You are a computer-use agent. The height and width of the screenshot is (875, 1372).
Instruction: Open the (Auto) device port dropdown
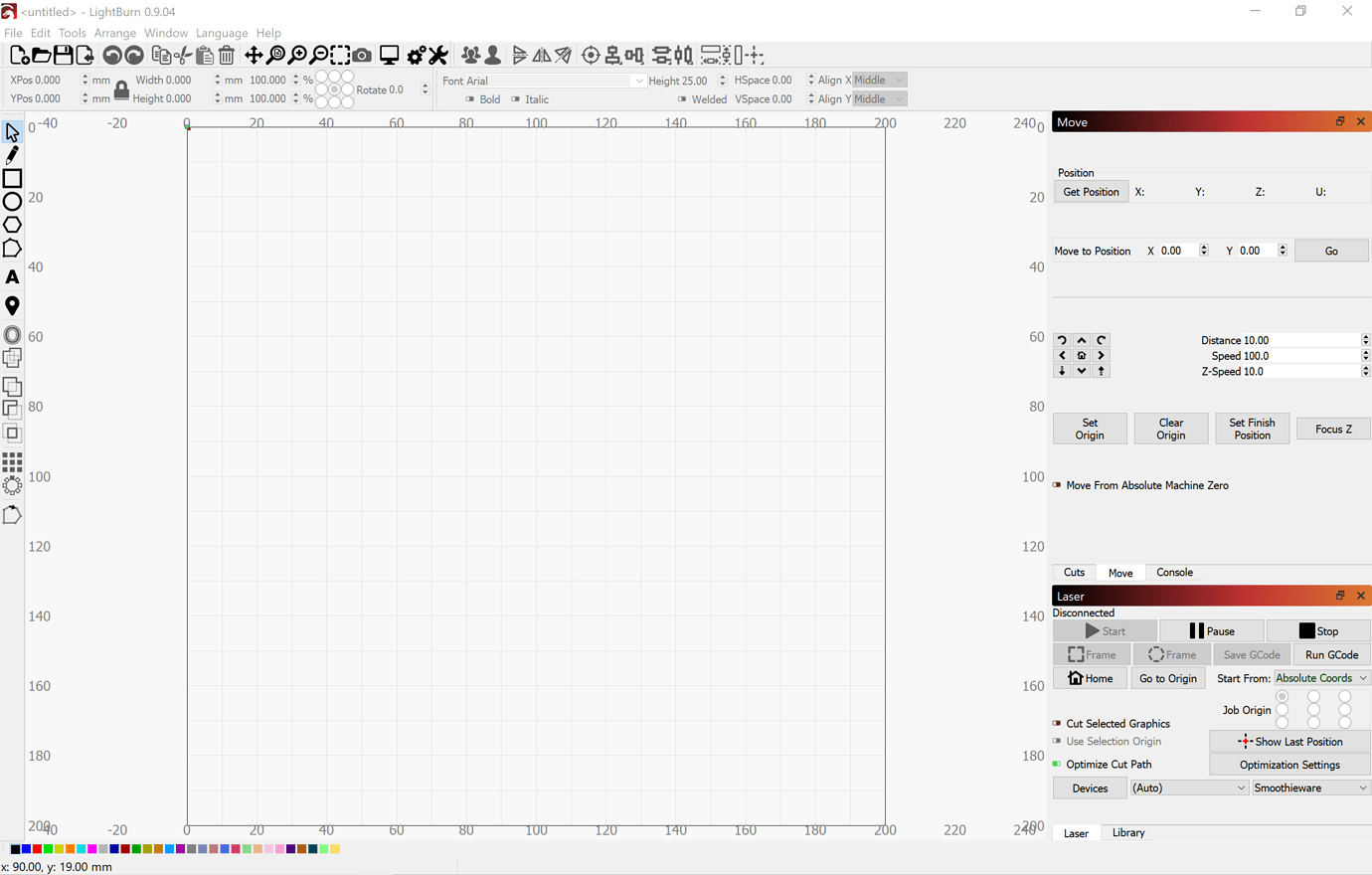pos(1189,787)
